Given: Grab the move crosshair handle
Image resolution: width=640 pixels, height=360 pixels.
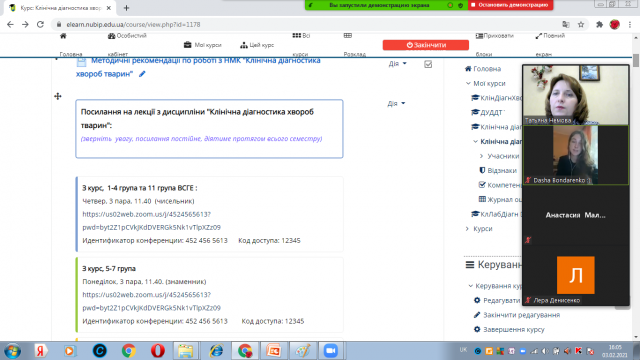Looking at the screenshot, I should coord(58,96).
